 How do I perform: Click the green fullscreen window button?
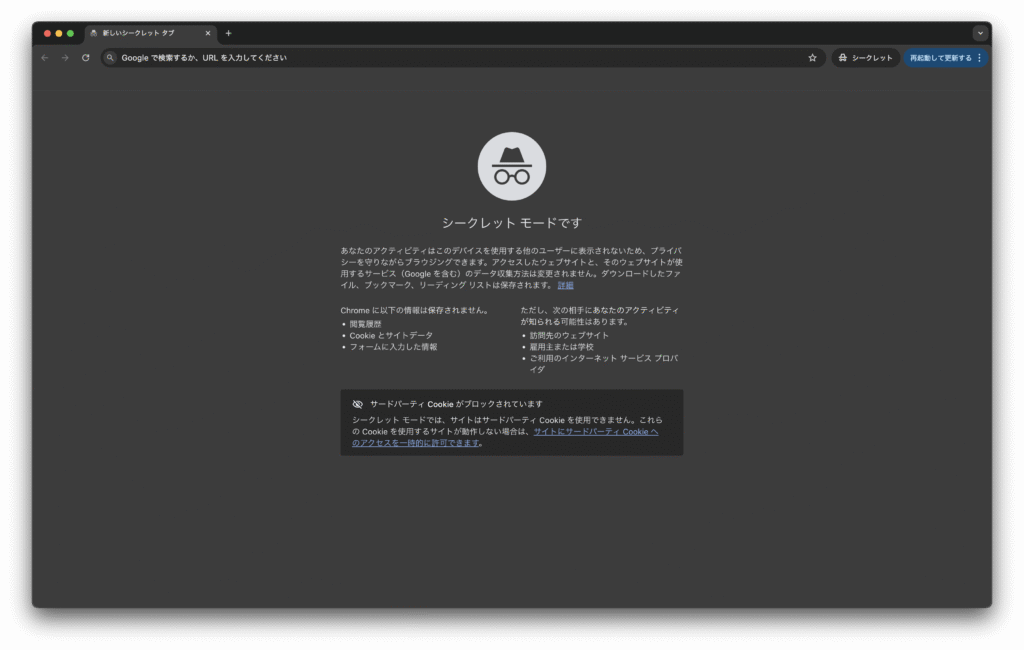(x=71, y=33)
